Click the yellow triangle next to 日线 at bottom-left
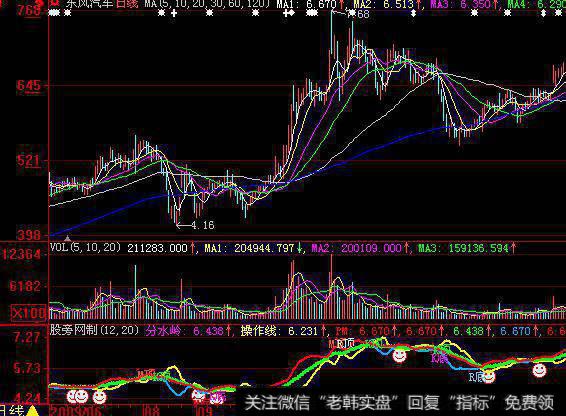The height and width of the screenshot is (416, 566). (33, 411)
